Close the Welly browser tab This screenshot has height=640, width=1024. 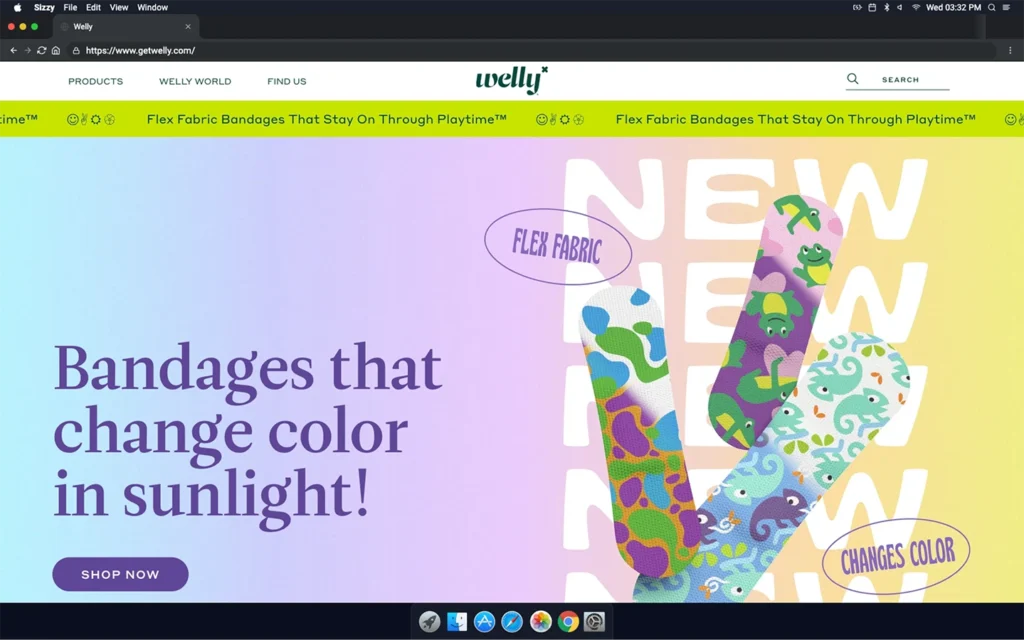(188, 27)
